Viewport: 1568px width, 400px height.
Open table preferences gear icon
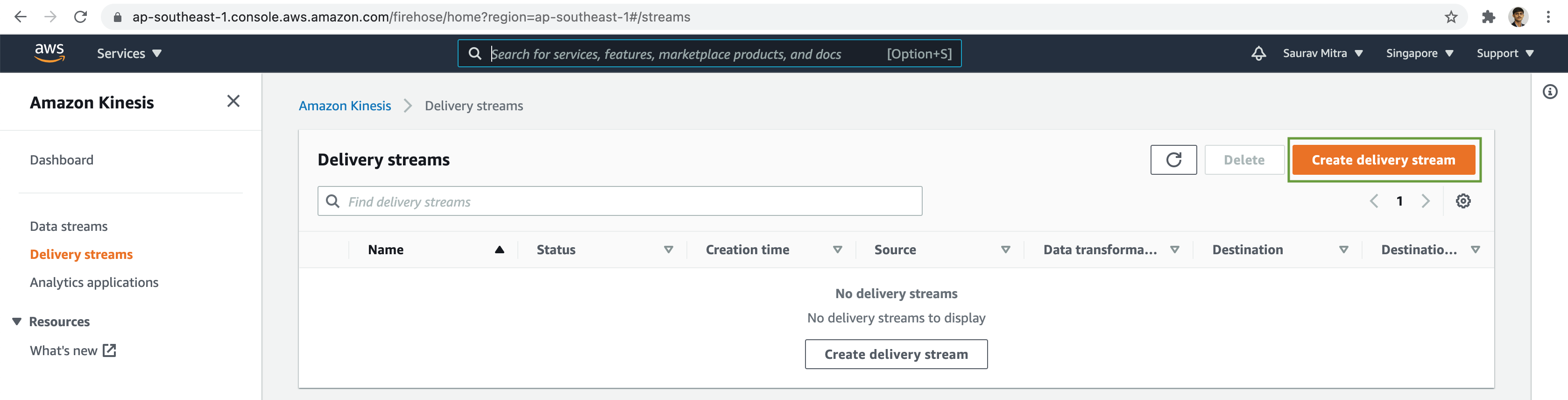1462,201
